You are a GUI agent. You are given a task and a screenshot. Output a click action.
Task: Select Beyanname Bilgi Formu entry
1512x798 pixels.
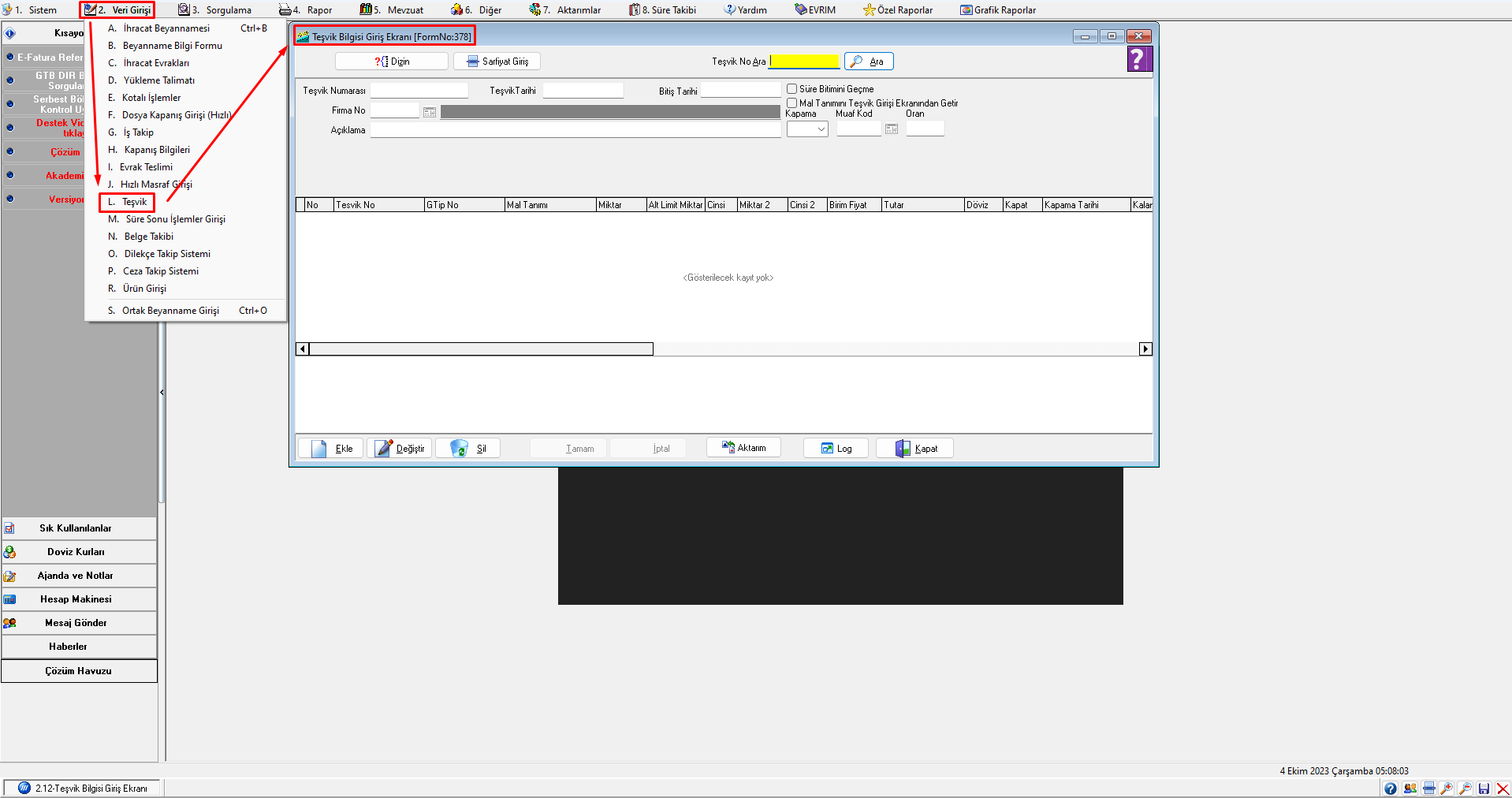(186, 46)
